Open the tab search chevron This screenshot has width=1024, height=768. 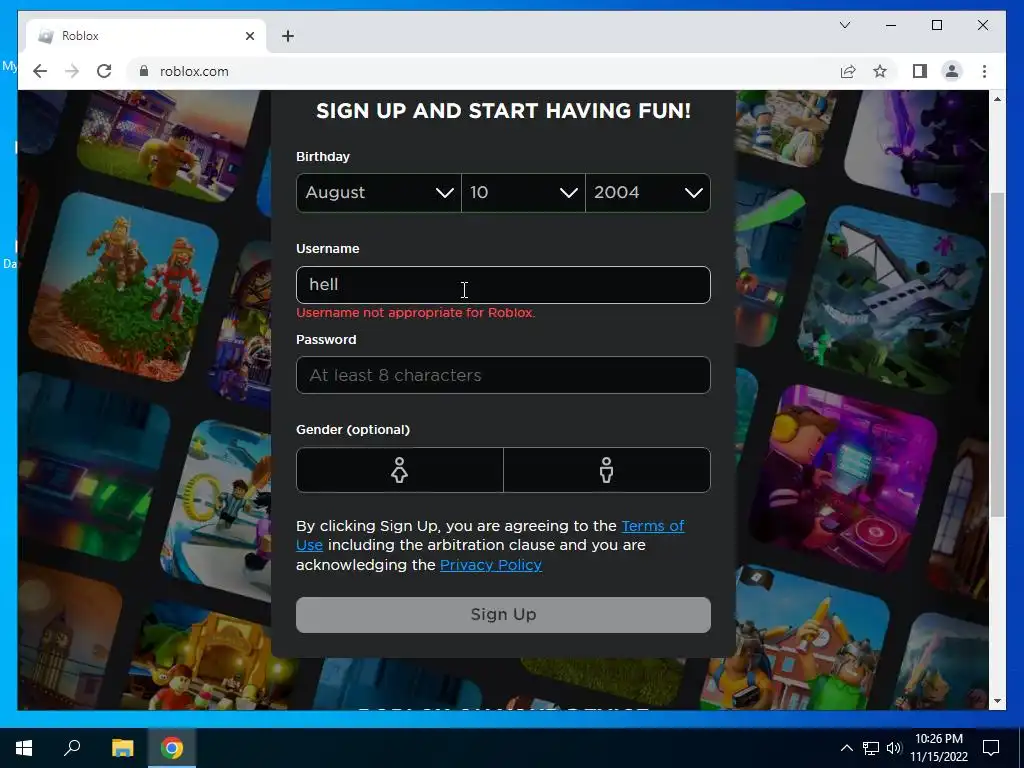click(844, 25)
